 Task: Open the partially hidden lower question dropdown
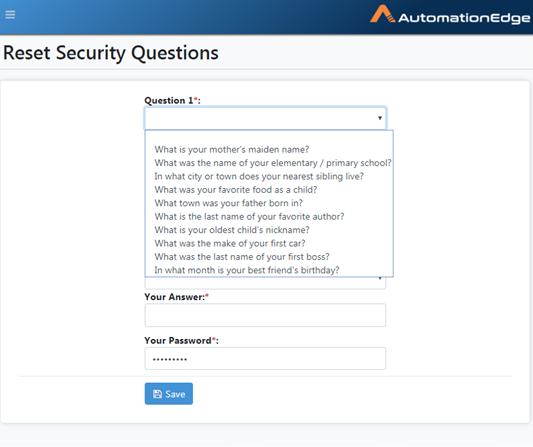coord(265,283)
